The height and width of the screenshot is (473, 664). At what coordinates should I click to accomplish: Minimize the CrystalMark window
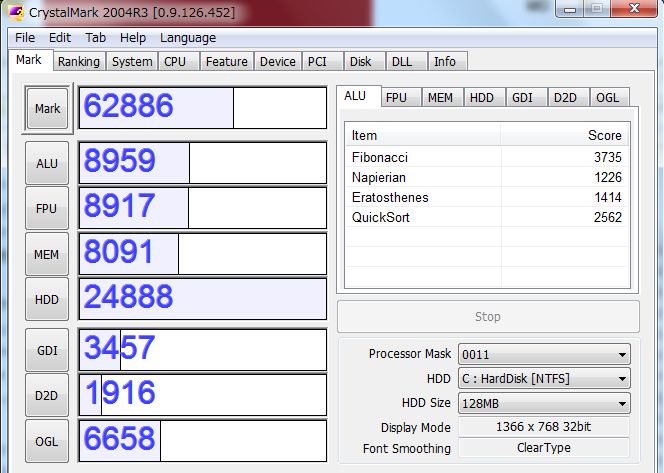tap(570, 8)
